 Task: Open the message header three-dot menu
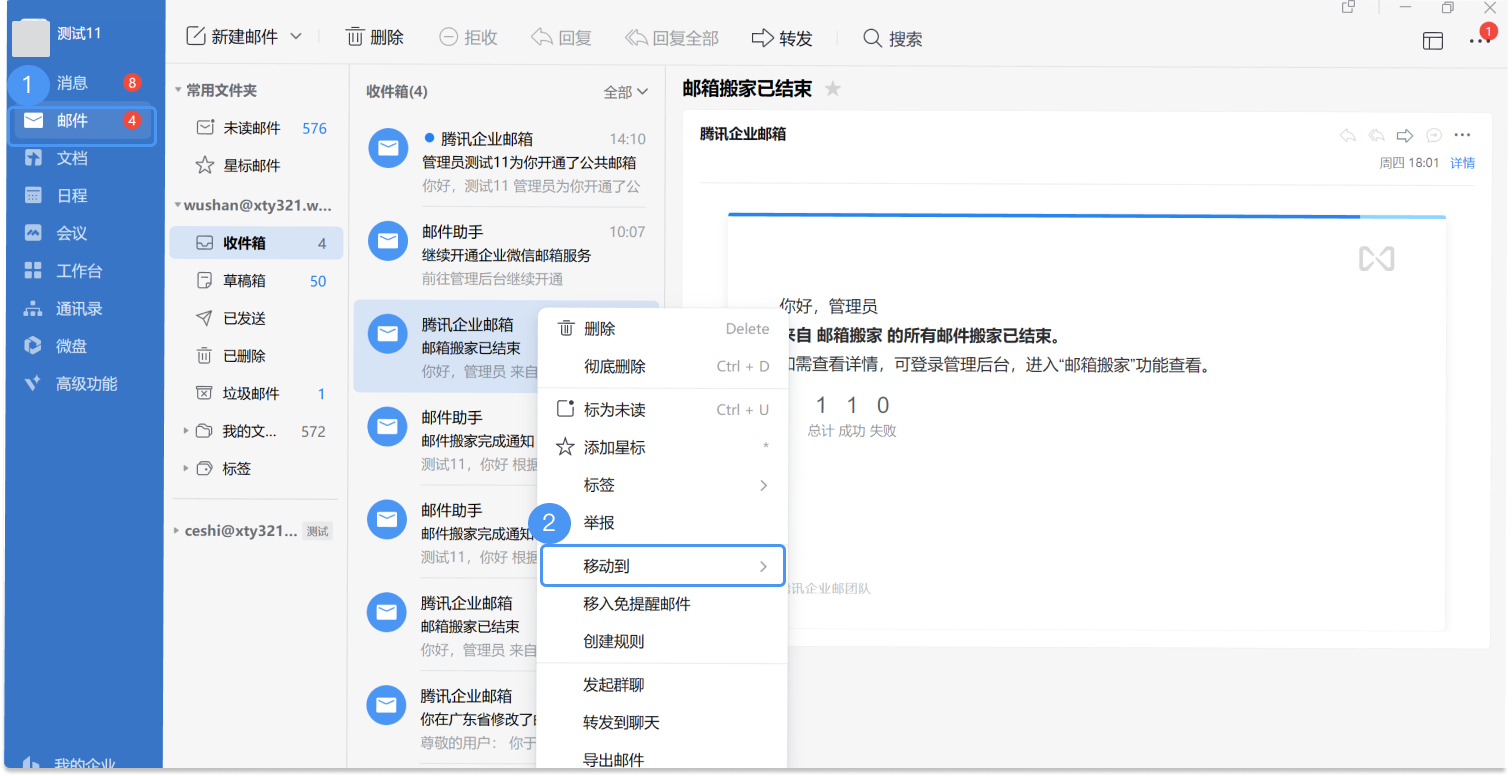point(1463,135)
